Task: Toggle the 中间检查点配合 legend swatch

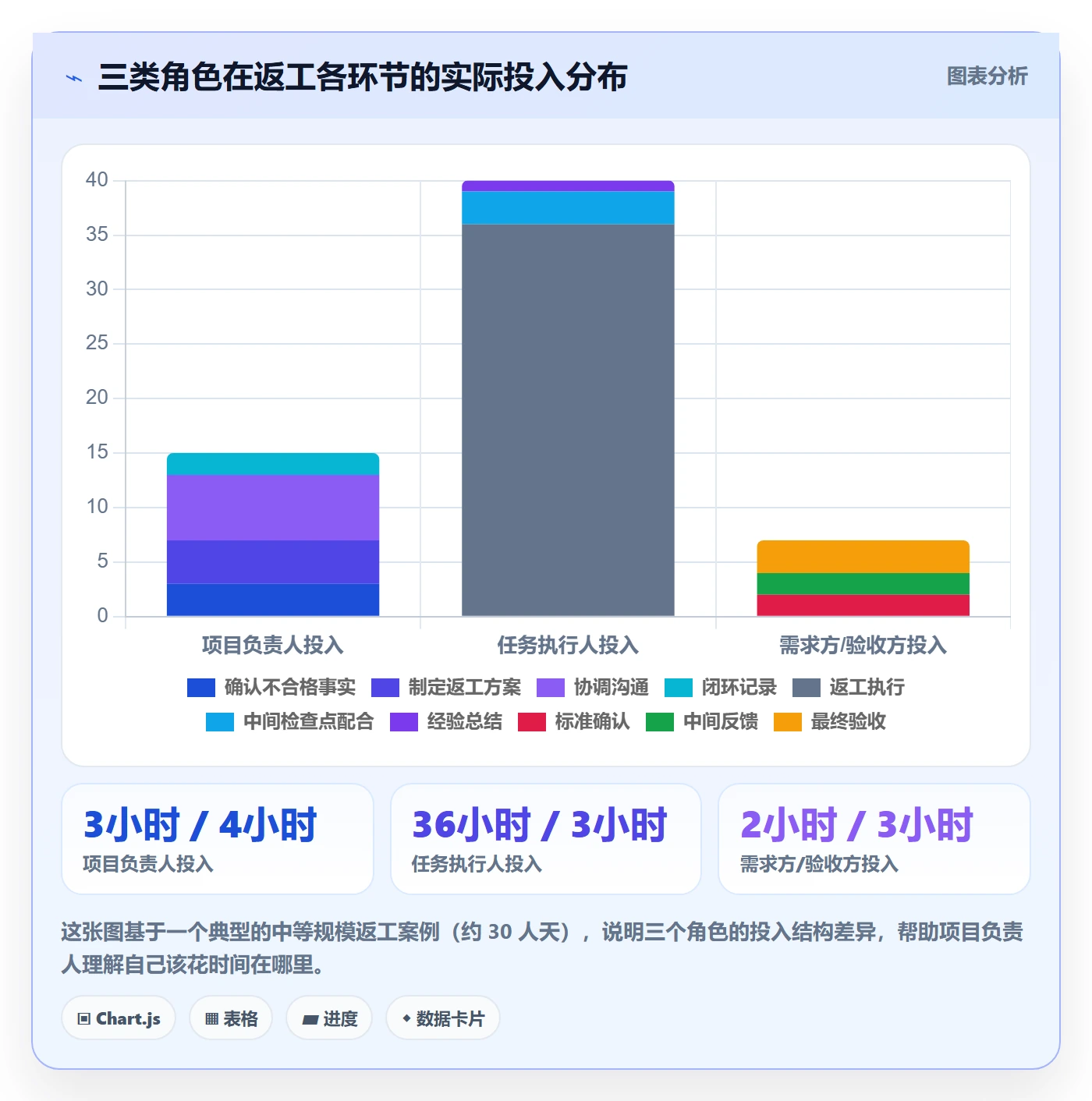Action: coord(220,722)
